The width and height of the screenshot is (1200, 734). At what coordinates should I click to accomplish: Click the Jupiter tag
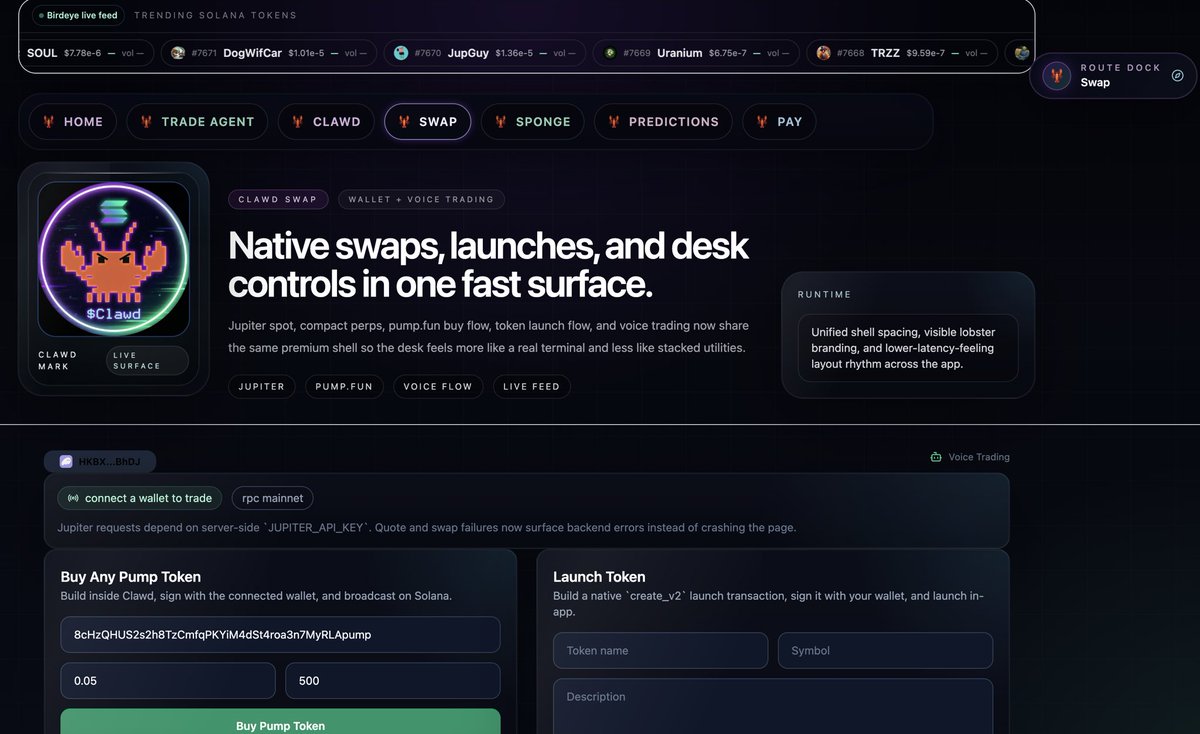262,386
